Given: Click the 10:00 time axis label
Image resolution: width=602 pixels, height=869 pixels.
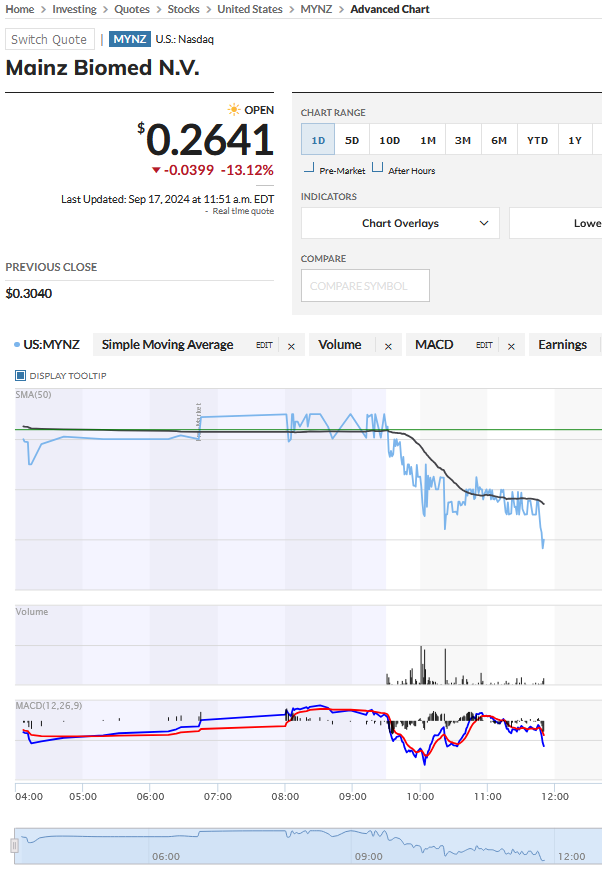Looking at the screenshot, I should (x=420, y=796).
